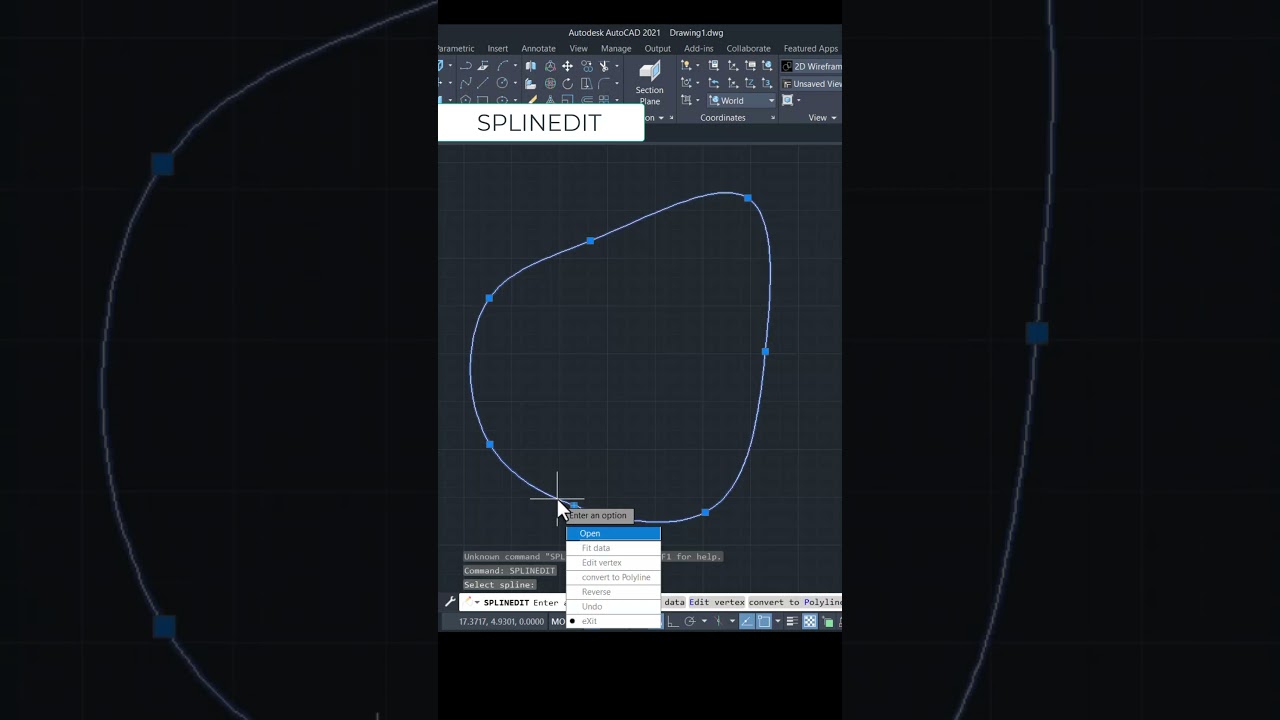
Task: Select the Line tool in the ribbon
Action: tap(483, 83)
